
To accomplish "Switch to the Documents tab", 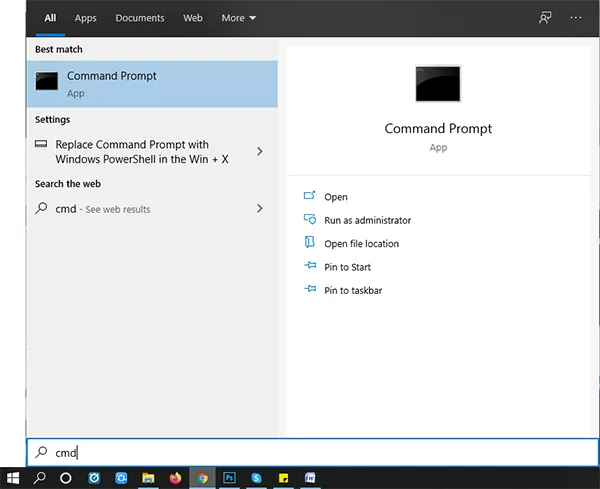I will click(139, 18).
